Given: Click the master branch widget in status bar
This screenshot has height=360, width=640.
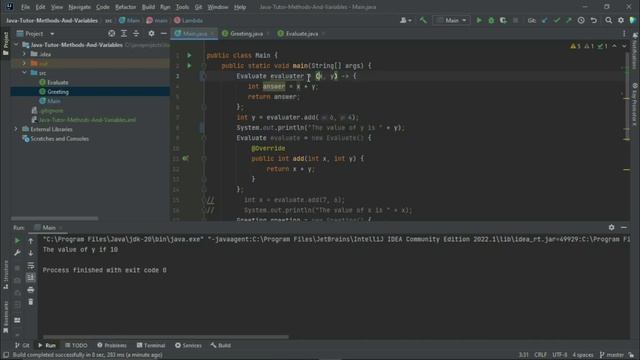Looking at the screenshot, I should coord(612,355).
